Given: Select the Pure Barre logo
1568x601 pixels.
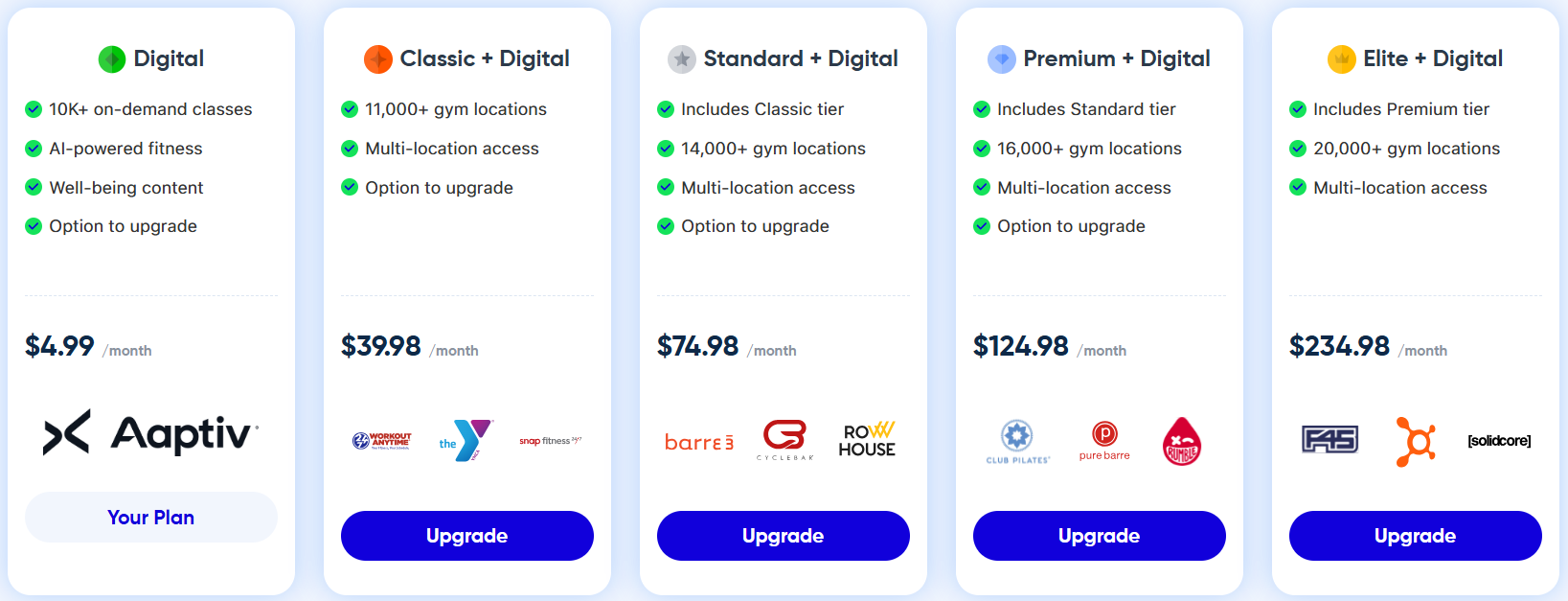Looking at the screenshot, I should [x=1104, y=441].
